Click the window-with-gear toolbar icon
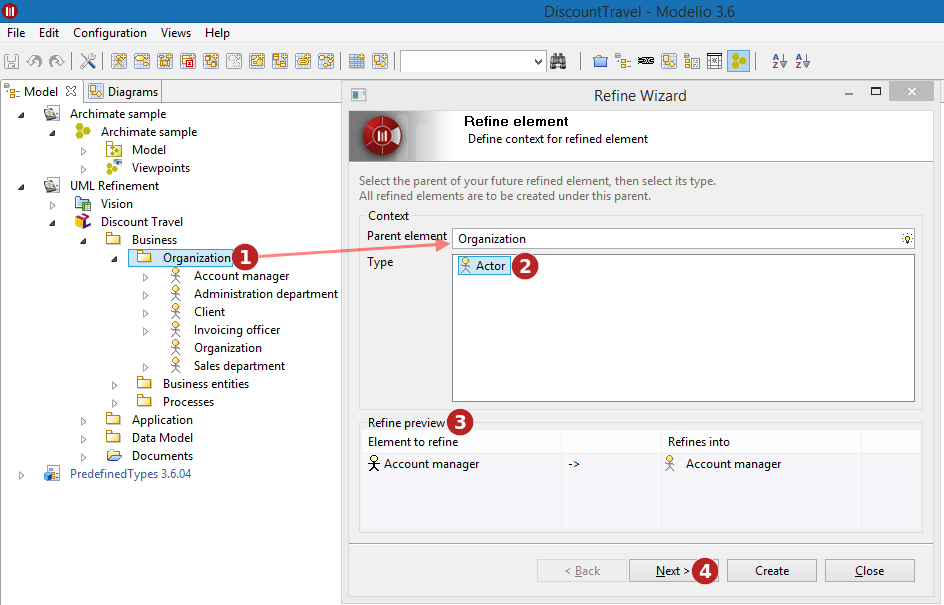Viewport: 944px width, 605px height. [x=715, y=61]
